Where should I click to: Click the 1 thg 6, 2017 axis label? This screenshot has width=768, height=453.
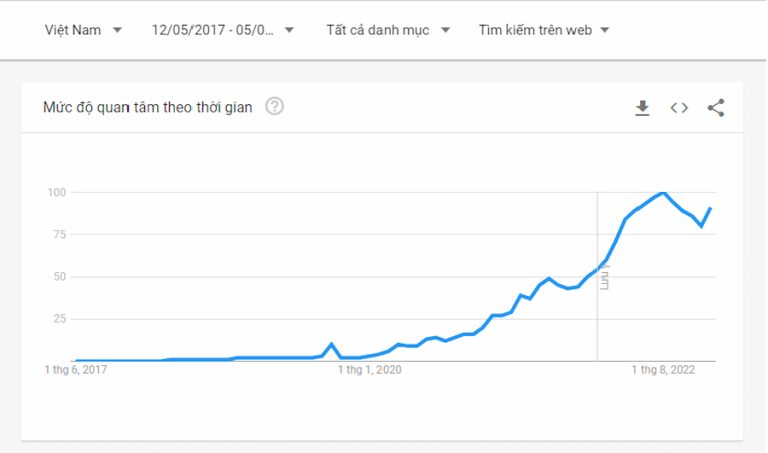click(76, 370)
